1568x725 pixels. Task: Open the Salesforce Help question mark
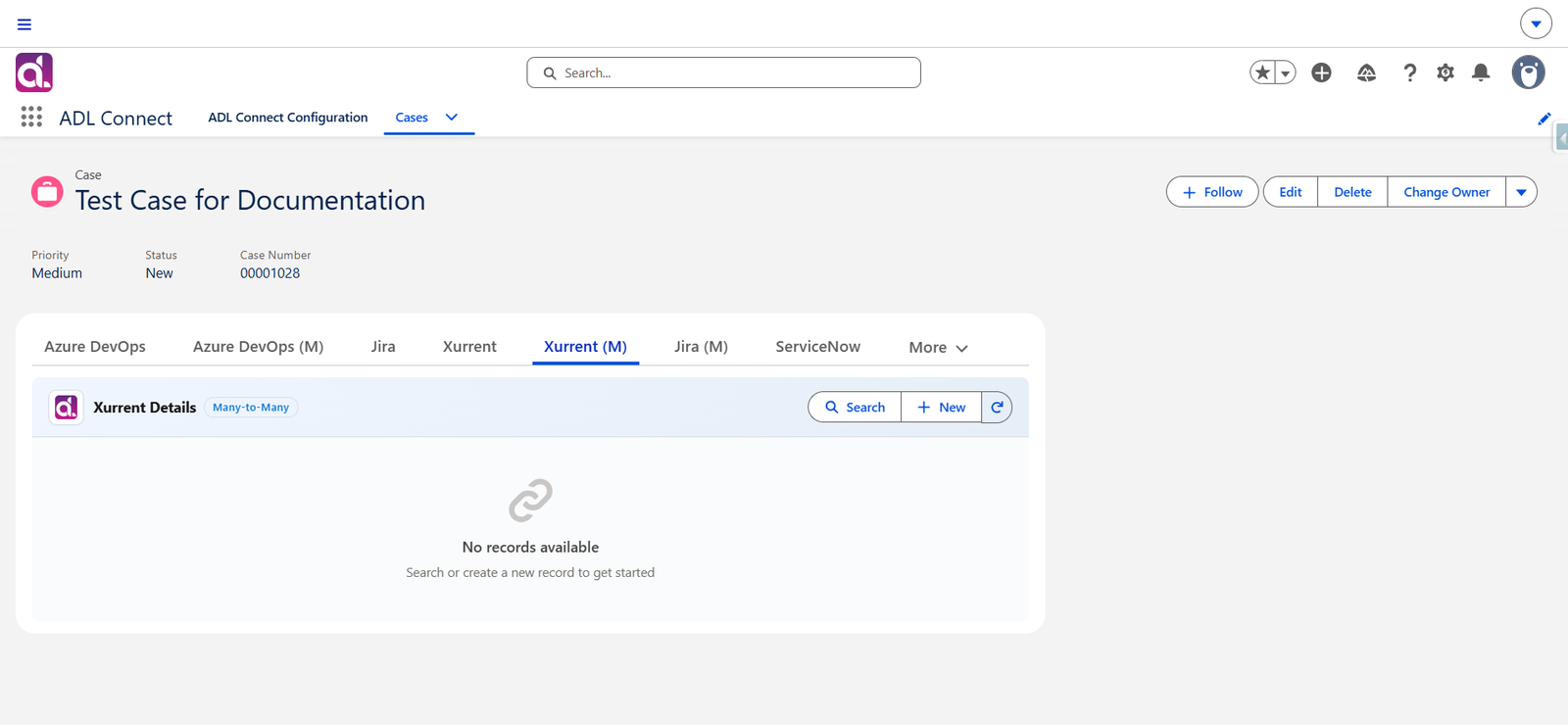(1409, 72)
